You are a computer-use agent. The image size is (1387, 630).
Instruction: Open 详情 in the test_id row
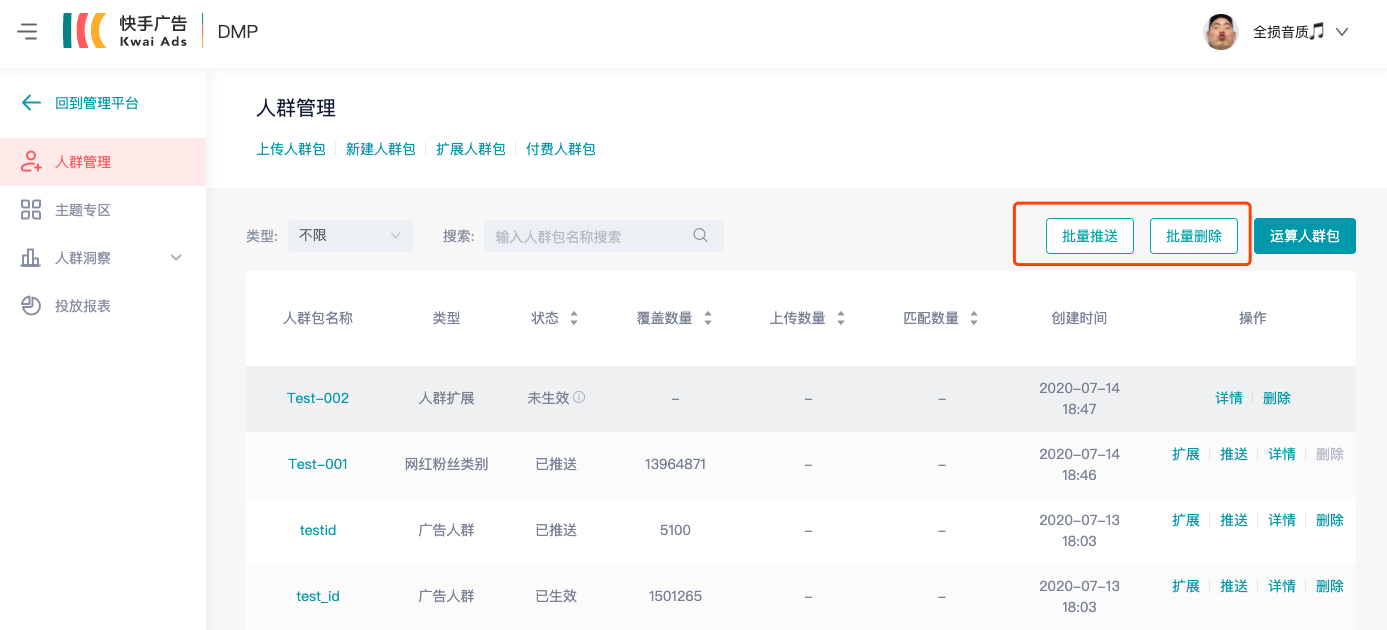tap(1282, 586)
